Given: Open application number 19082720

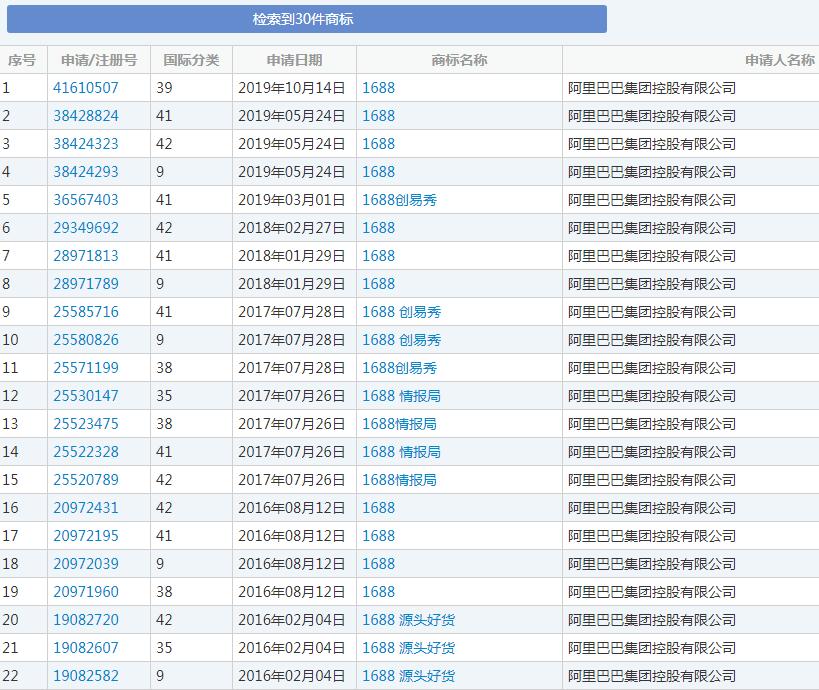Looking at the screenshot, I should pyautogui.click(x=86, y=620).
